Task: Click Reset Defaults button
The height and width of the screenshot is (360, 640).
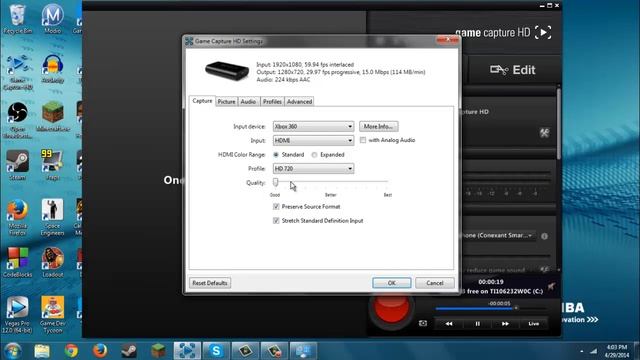Action: 210,283
